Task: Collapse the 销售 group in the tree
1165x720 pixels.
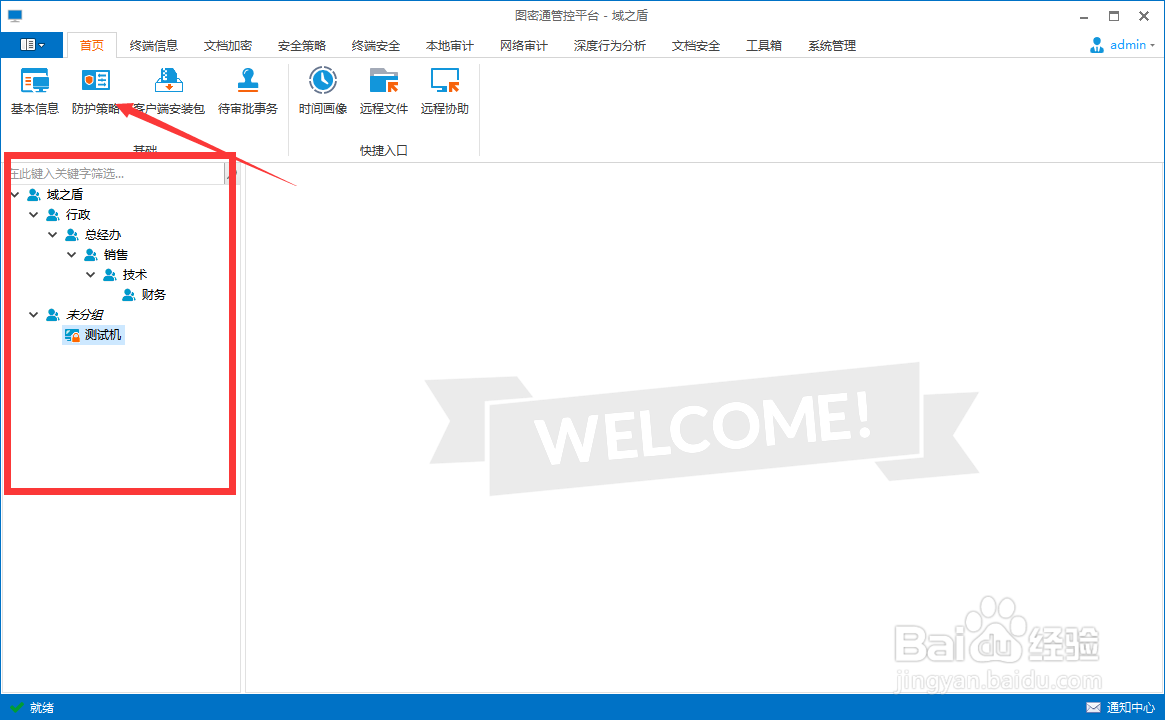Action: 71,254
